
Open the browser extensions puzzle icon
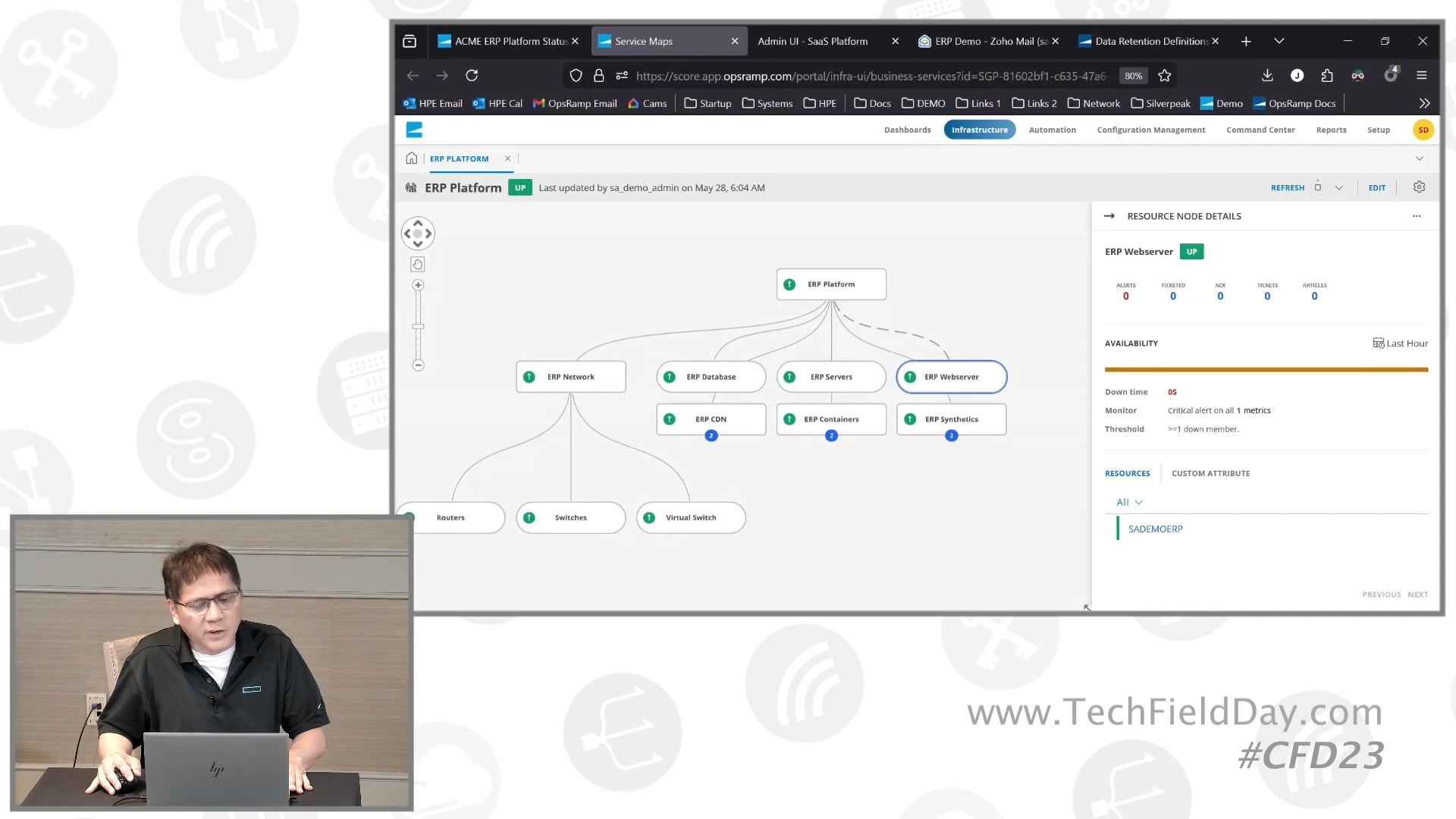tap(1326, 76)
